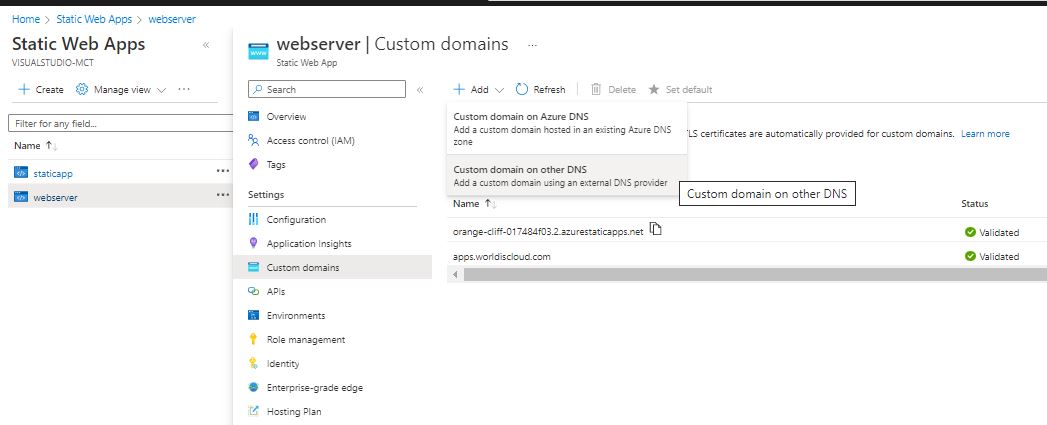Expand the Add dropdown chevron

click(x=499, y=90)
